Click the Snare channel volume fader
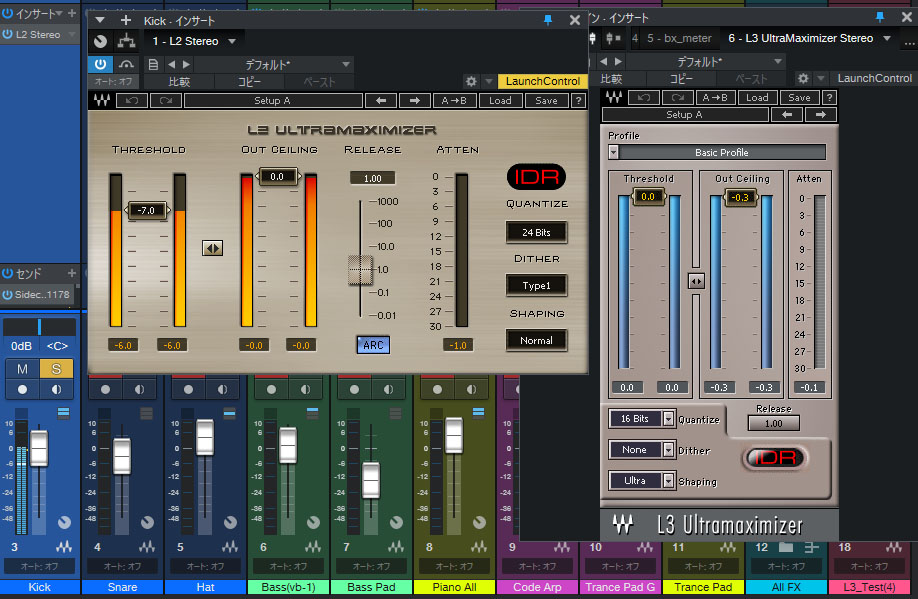 (121, 455)
